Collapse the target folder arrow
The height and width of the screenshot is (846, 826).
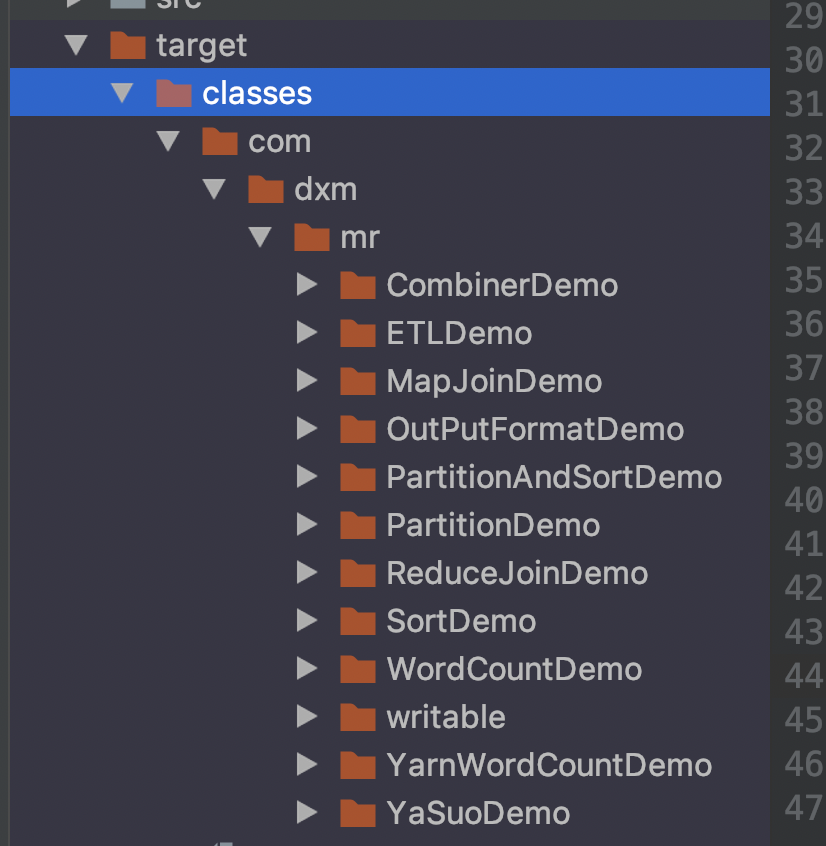76,46
